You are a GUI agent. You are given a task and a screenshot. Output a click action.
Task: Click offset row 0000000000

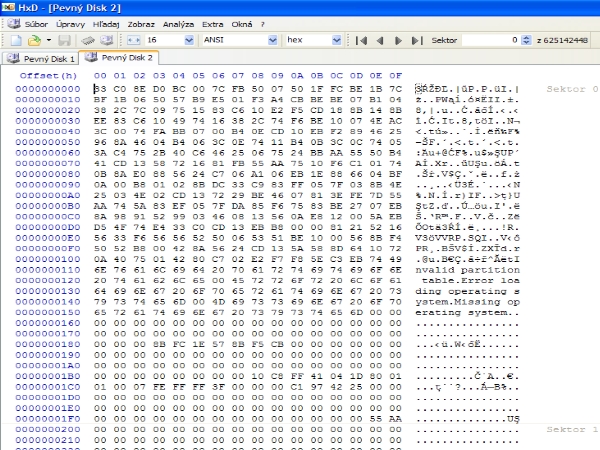tap(48, 89)
